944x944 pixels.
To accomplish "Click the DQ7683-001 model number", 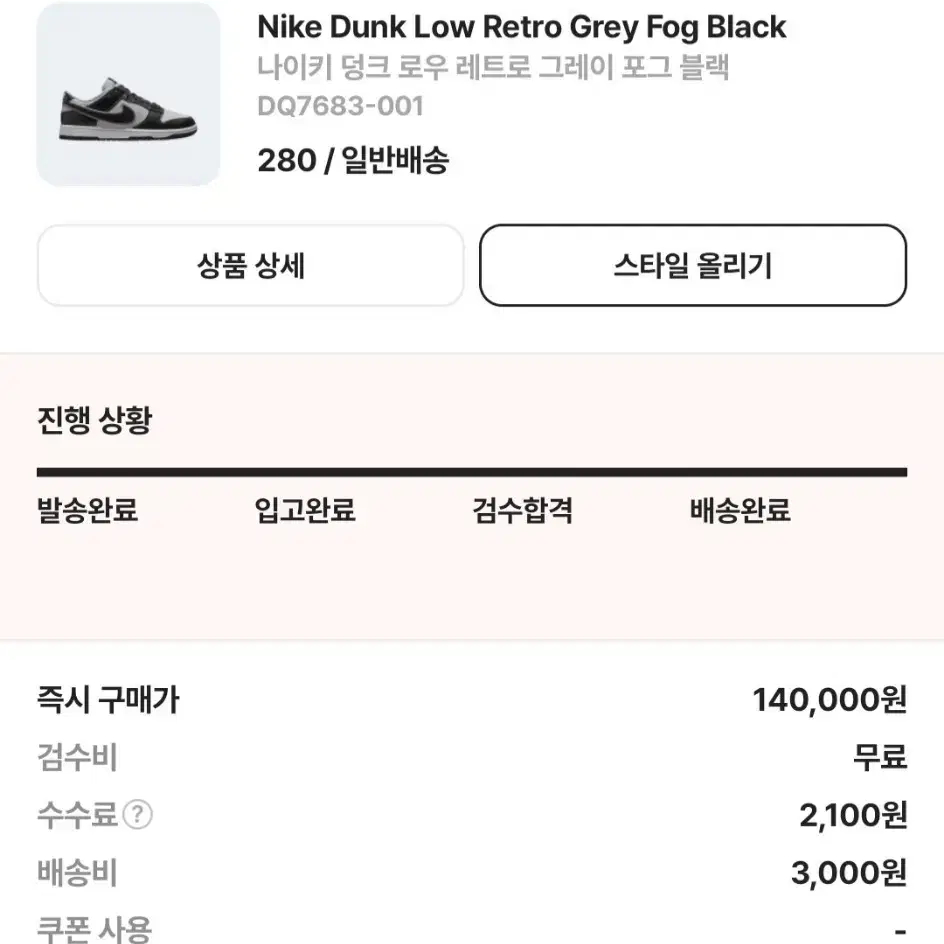I will 341,106.
